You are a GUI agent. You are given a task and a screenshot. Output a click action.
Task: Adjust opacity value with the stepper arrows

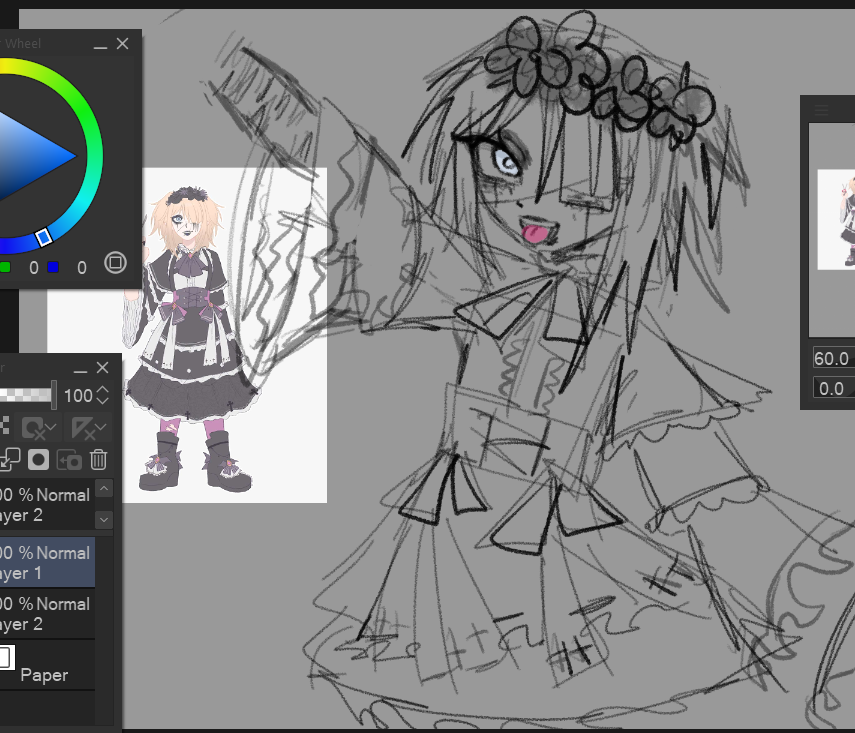pos(103,396)
